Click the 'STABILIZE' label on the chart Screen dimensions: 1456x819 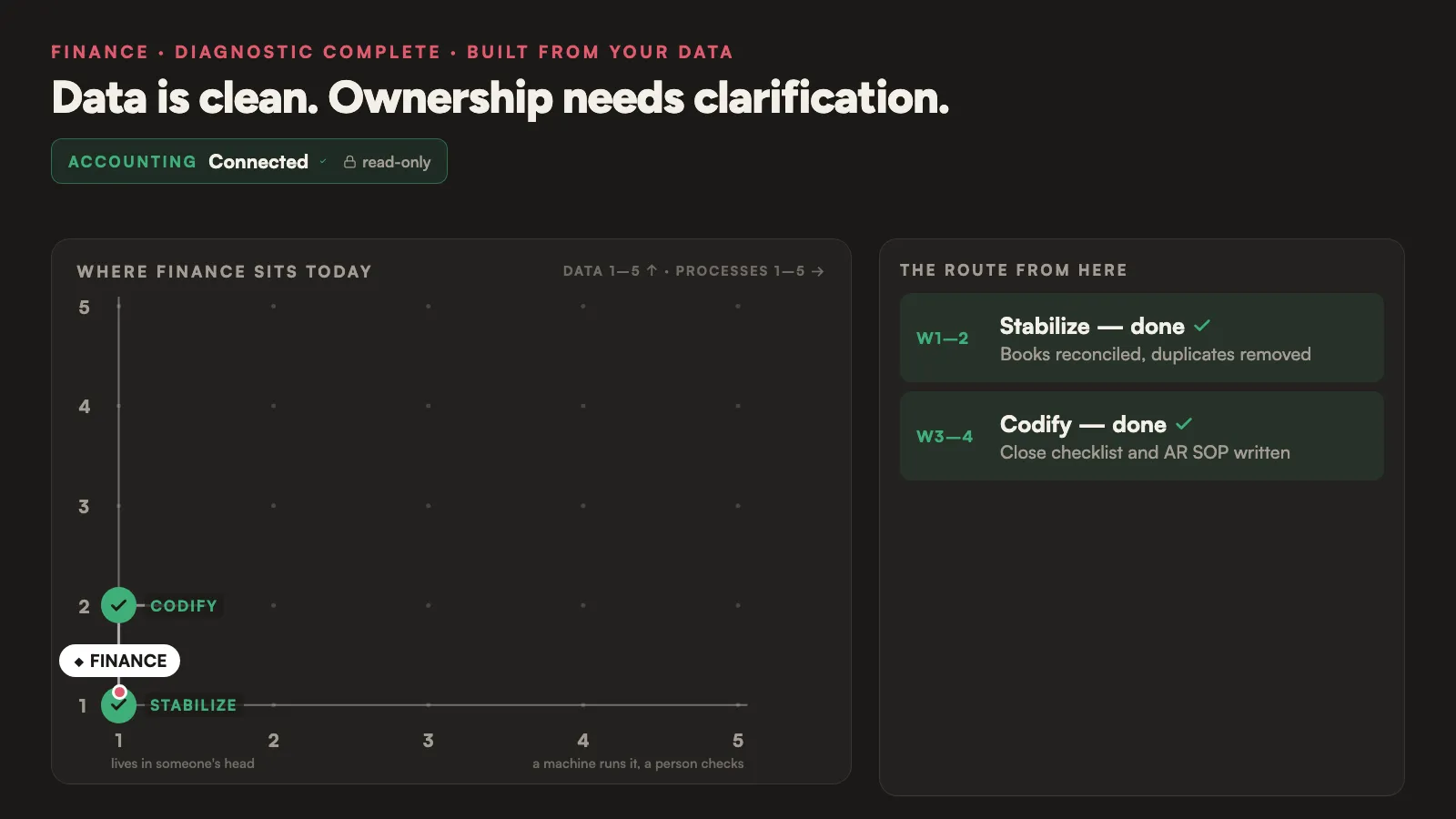coord(193,705)
